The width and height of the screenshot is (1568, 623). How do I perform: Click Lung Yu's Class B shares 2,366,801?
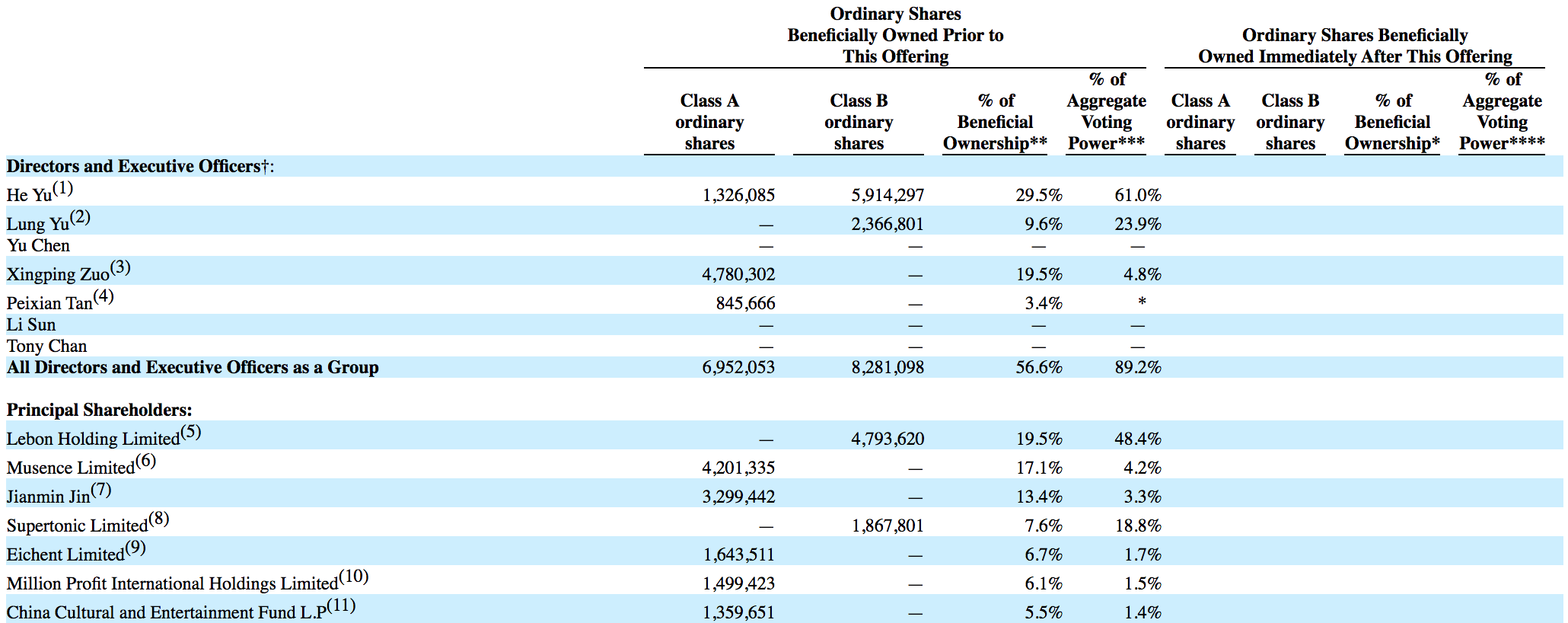(888, 224)
